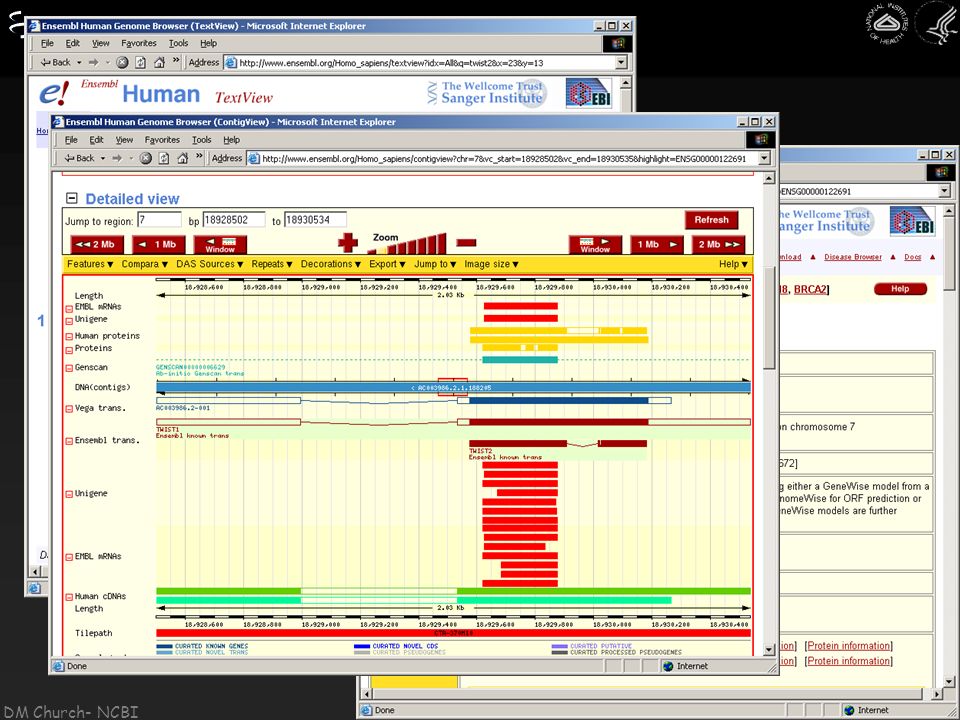This screenshot has height=720, width=960.
Task: Select the smallest Zoom level bar
Action: coord(372,251)
